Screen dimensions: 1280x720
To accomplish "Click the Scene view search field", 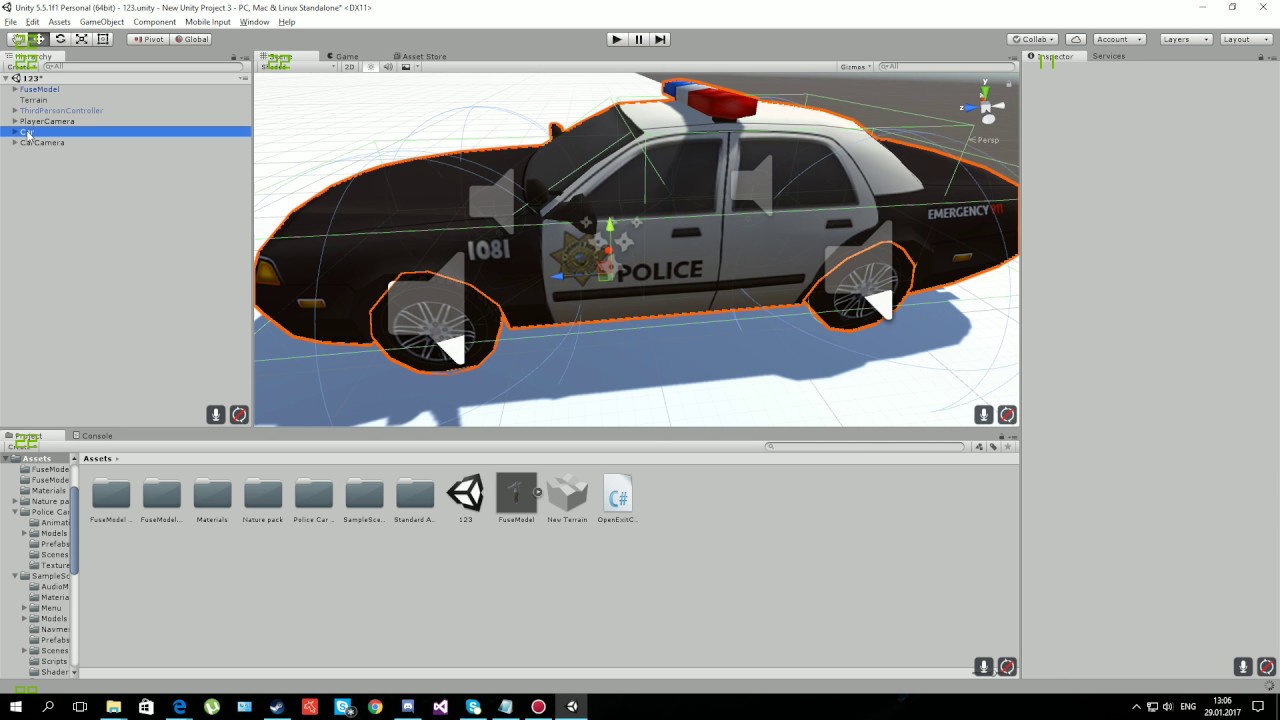I will point(945,67).
